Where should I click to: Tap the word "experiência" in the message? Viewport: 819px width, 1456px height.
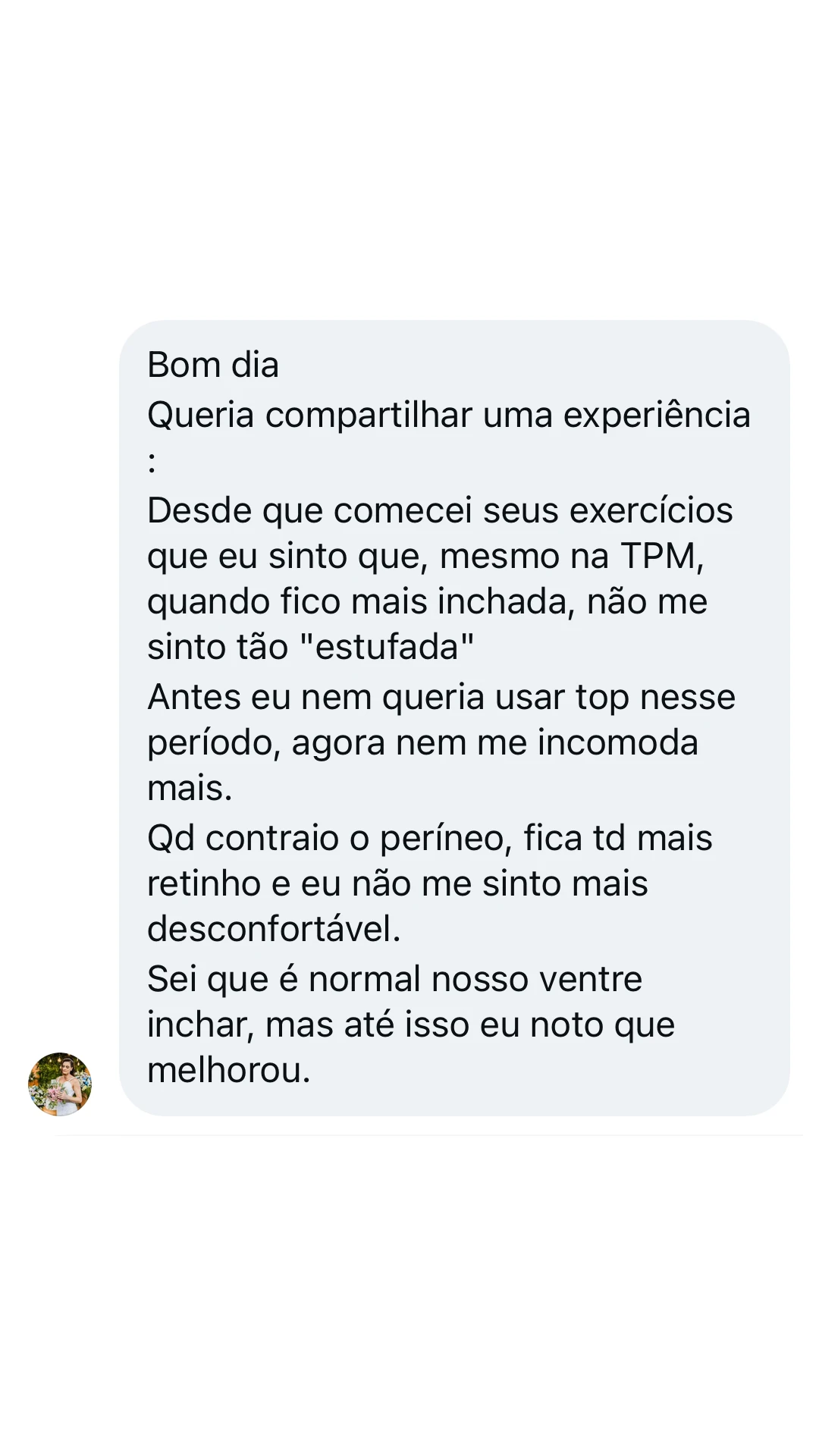657,415
